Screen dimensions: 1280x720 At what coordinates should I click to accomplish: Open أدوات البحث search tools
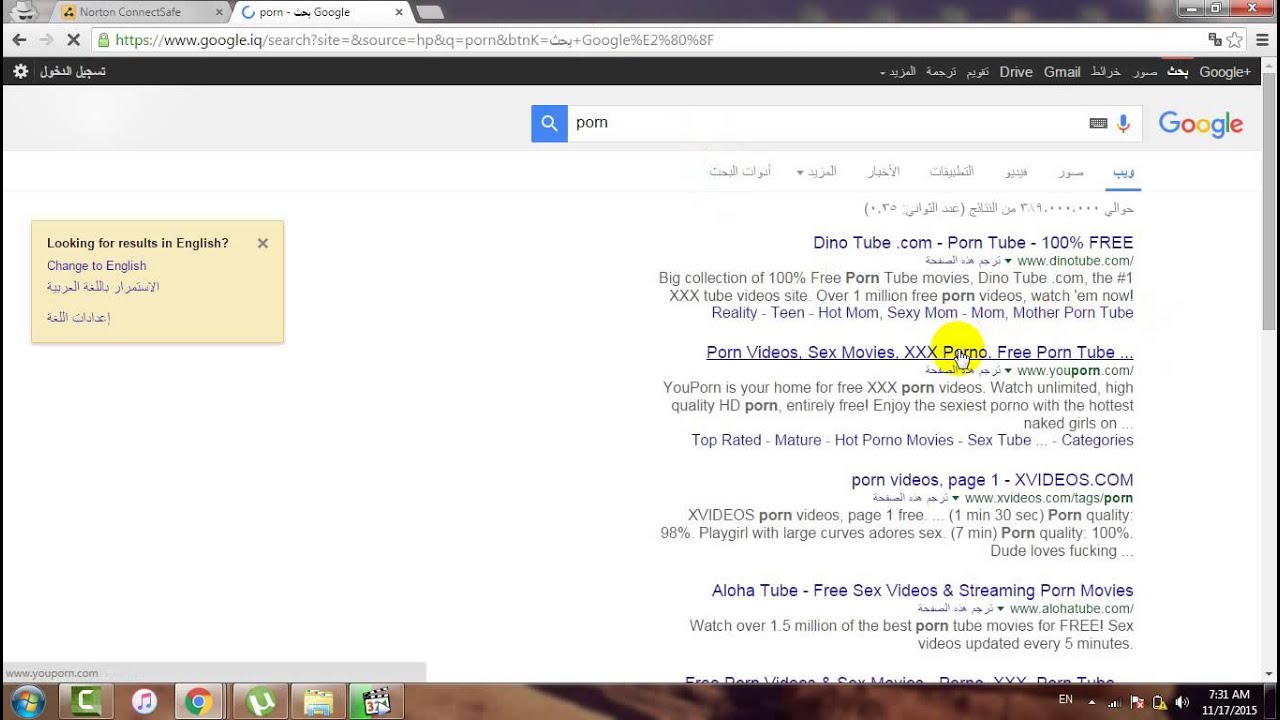(x=740, y=172)
